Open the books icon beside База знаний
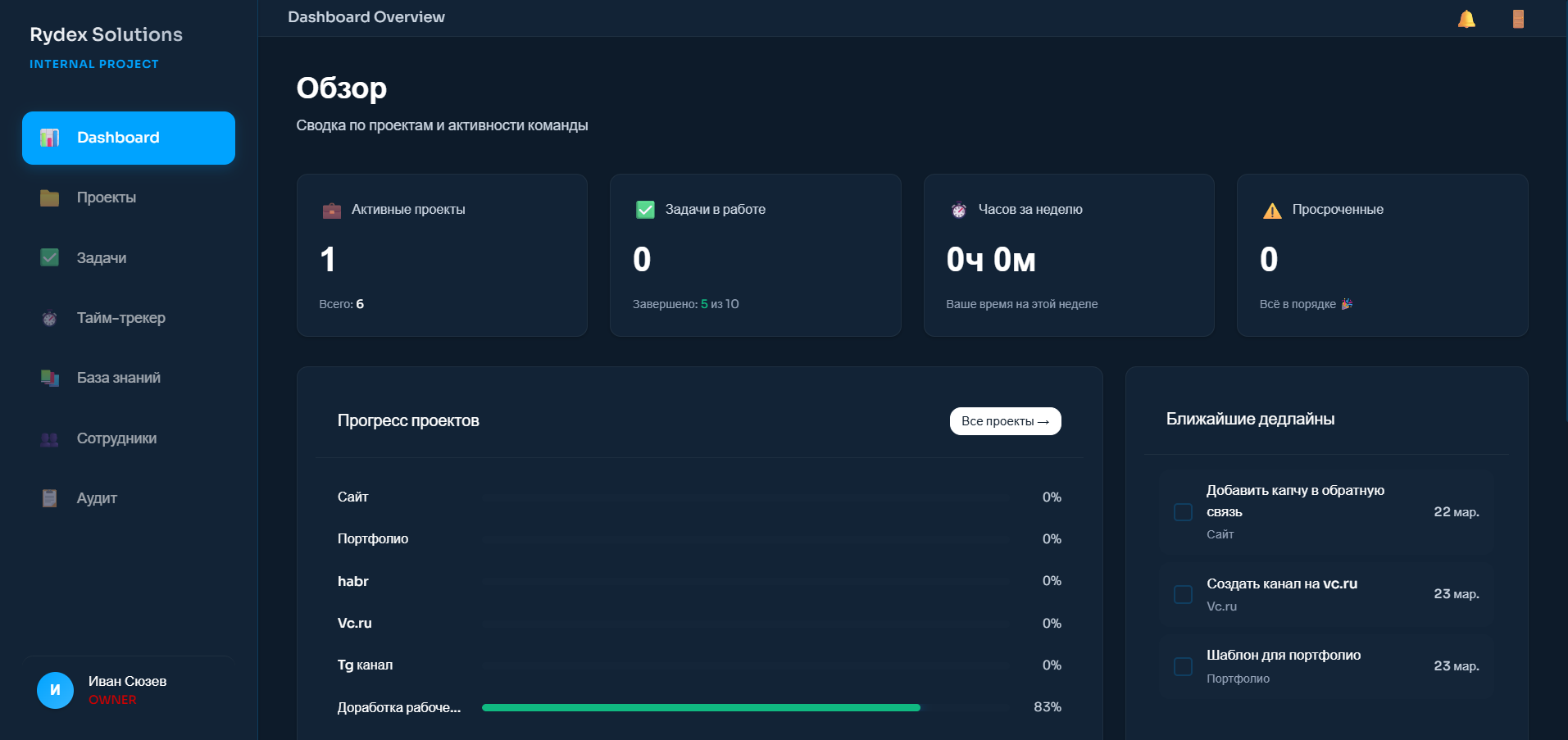The height and width of the screenshot is (740, 1568). [49, 378]
